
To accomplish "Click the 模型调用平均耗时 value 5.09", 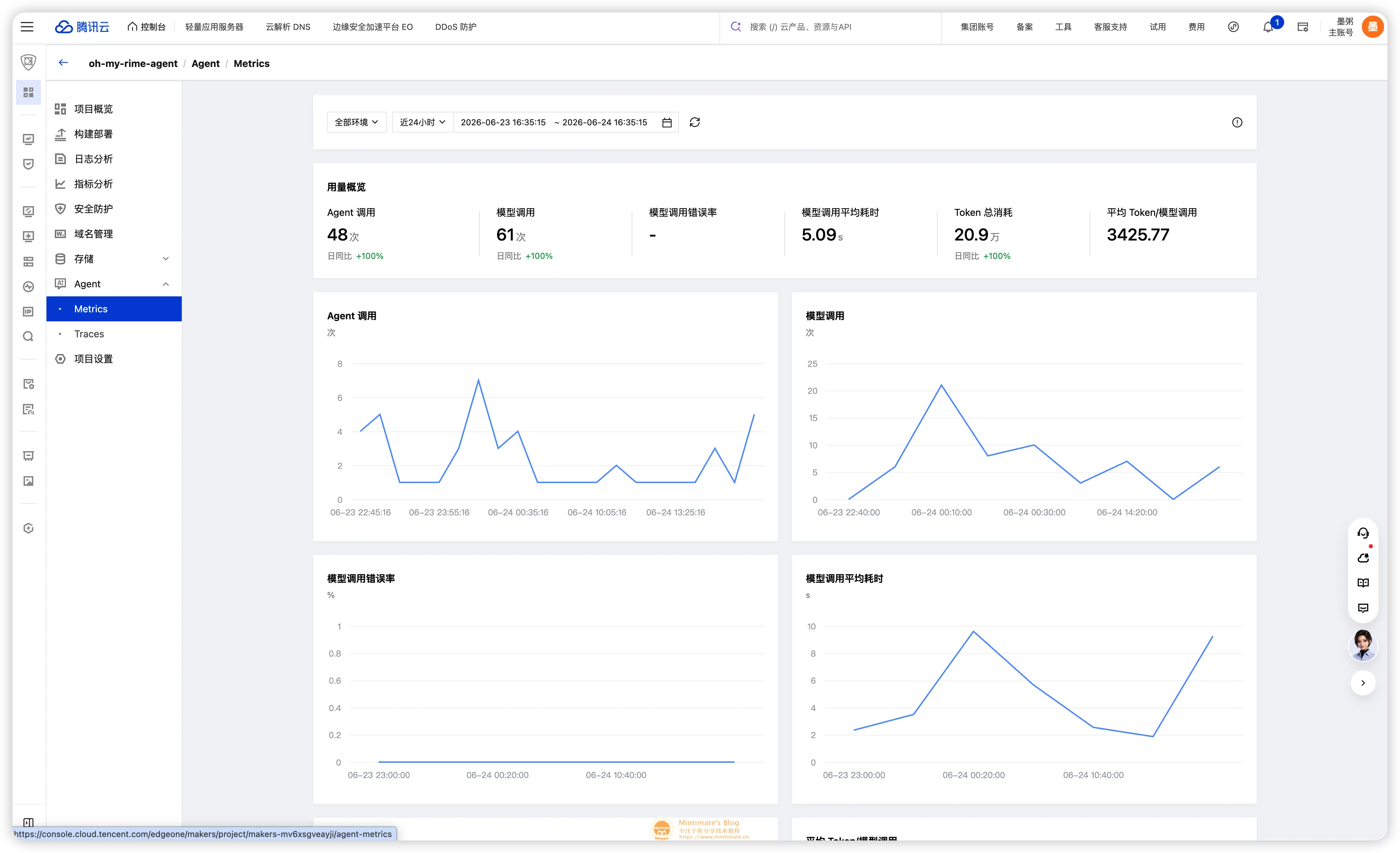I will pos(819,234).
